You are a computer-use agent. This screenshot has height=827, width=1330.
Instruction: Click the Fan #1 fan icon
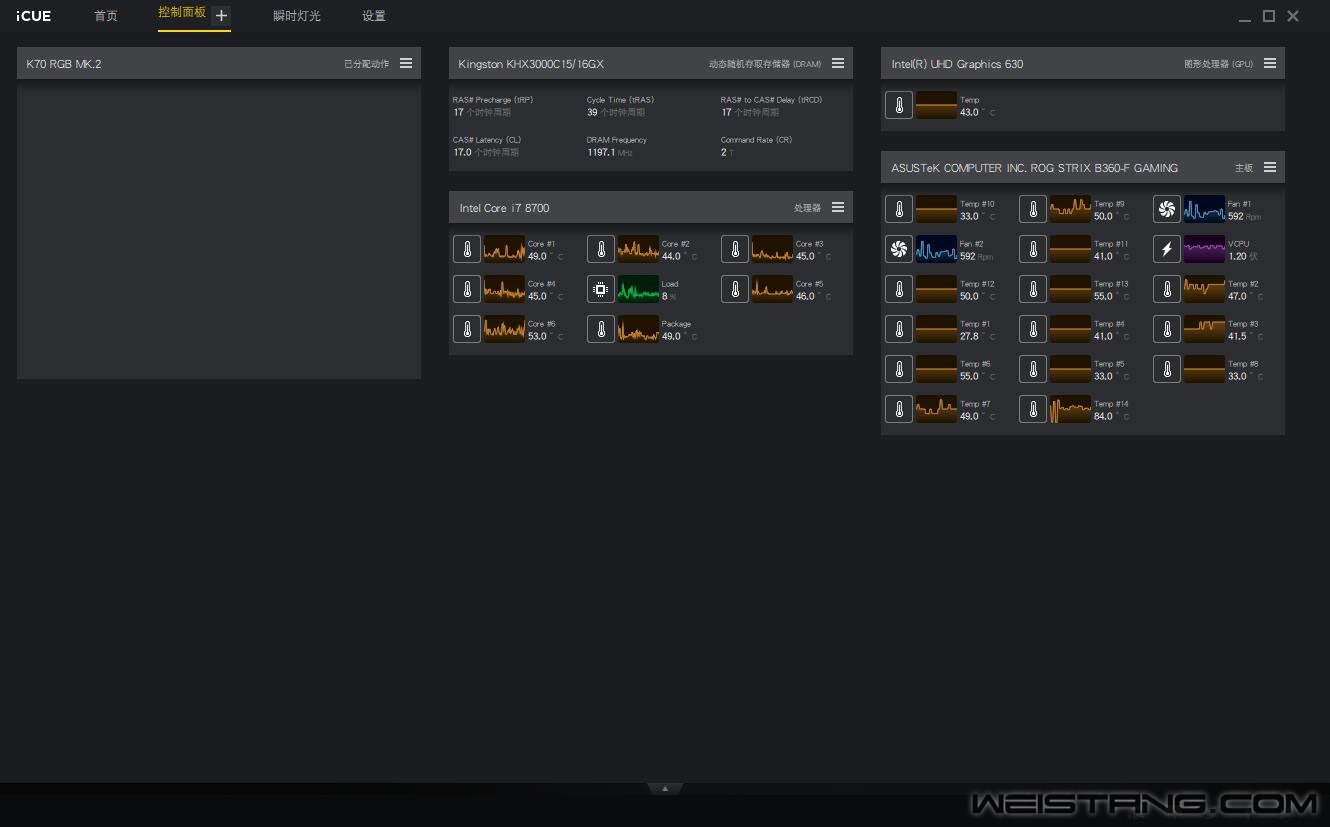(x=1167, y=209)
